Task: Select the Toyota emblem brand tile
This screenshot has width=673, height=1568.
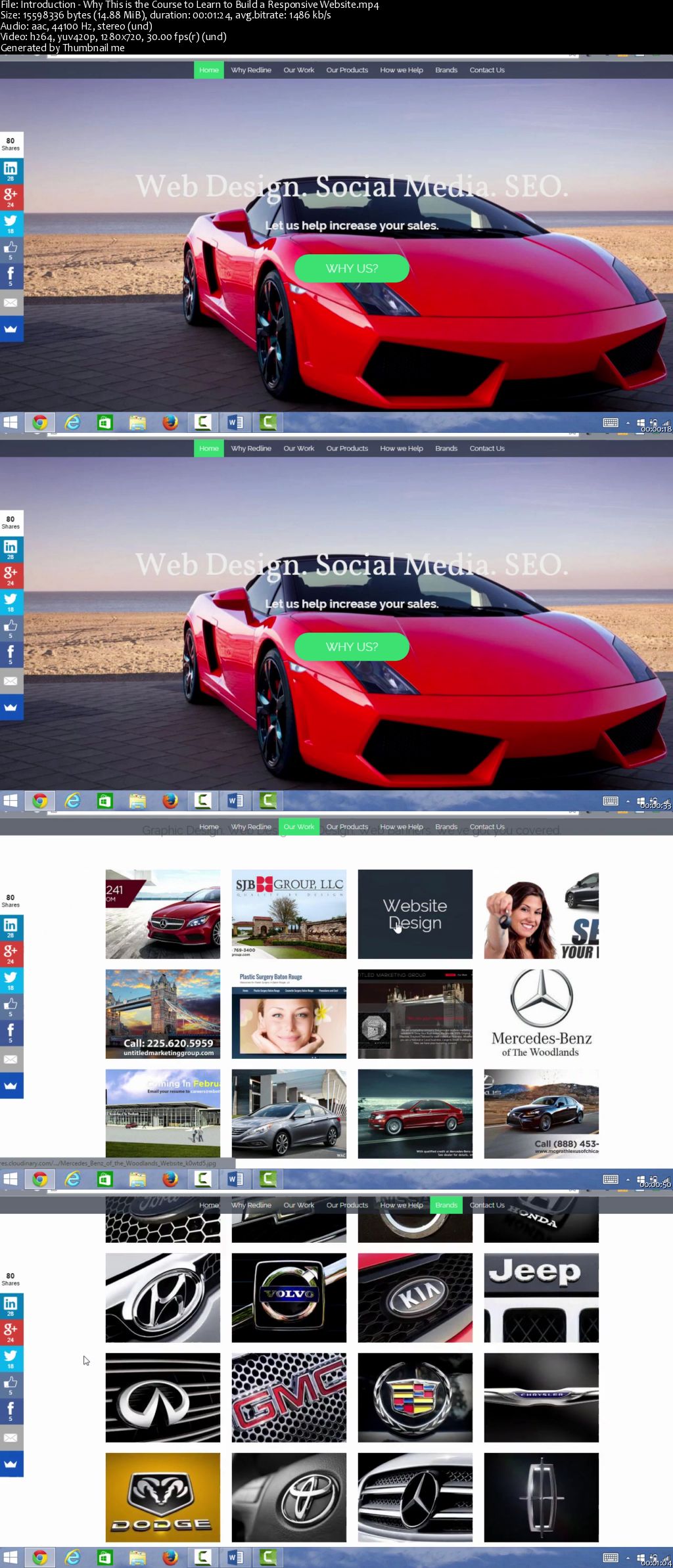Action: pyautogui.click(x=289, y=1498)
